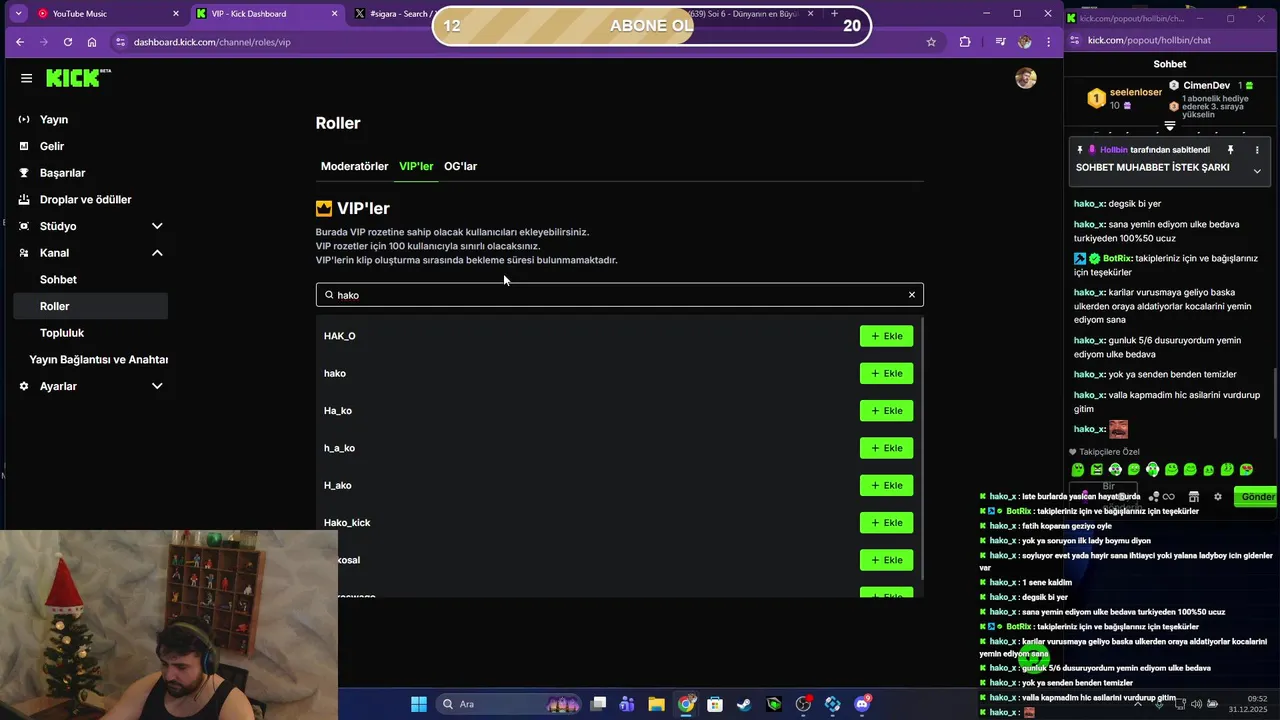This screenshot has width=1280, height=720.
Task: Reload the dashboard page
Action: [x=67, y=42]
